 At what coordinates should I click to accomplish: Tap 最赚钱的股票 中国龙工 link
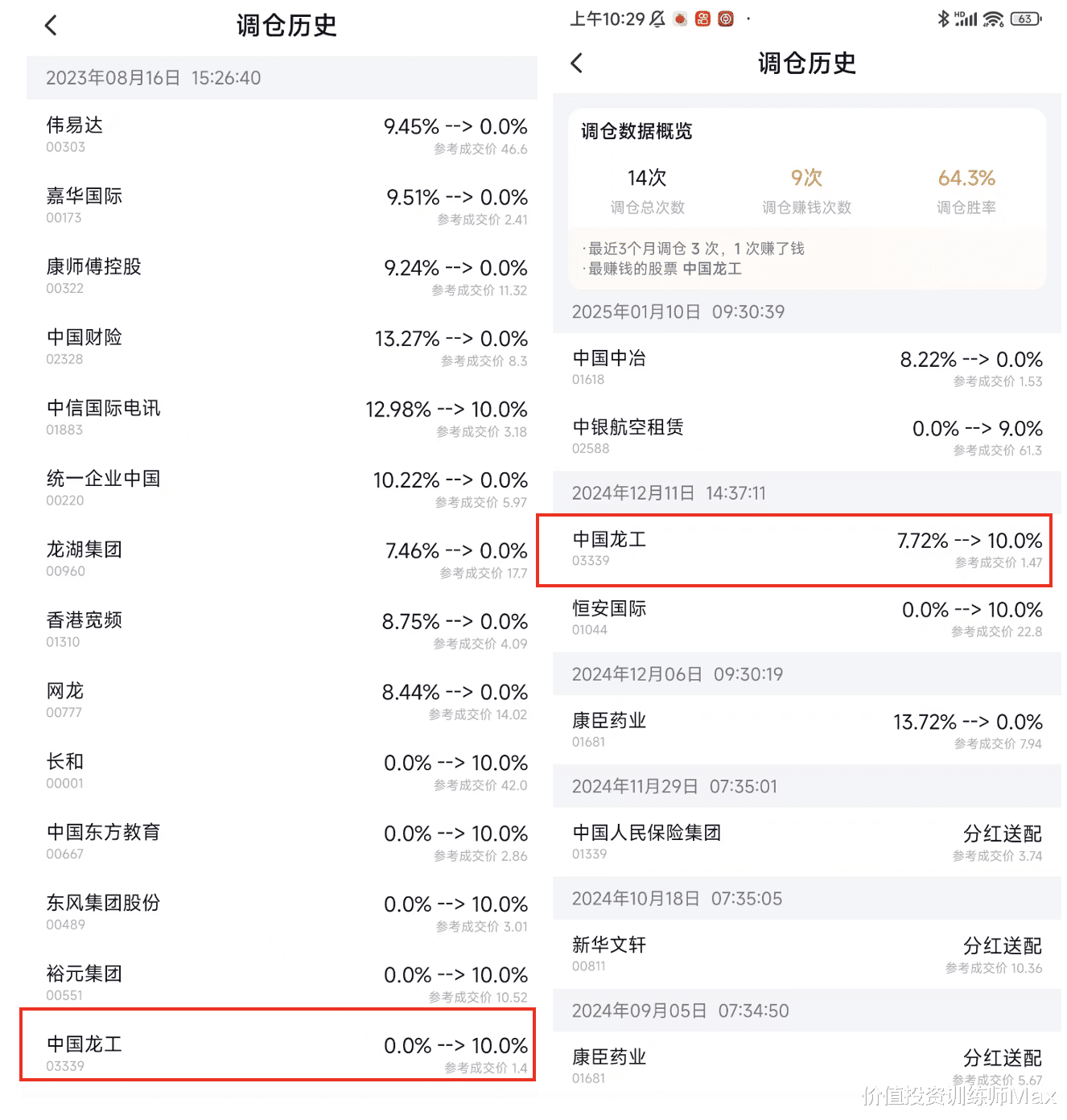point(711,269)
